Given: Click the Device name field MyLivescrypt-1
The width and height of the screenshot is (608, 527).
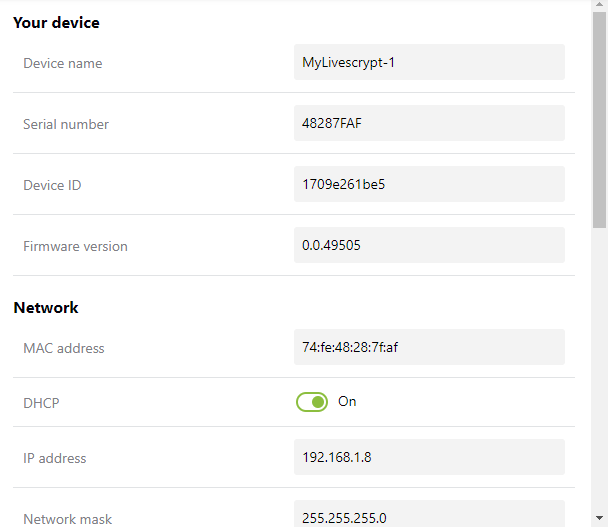Looking at the screenshot, I should pyautogui.click(x=429, y=62).
